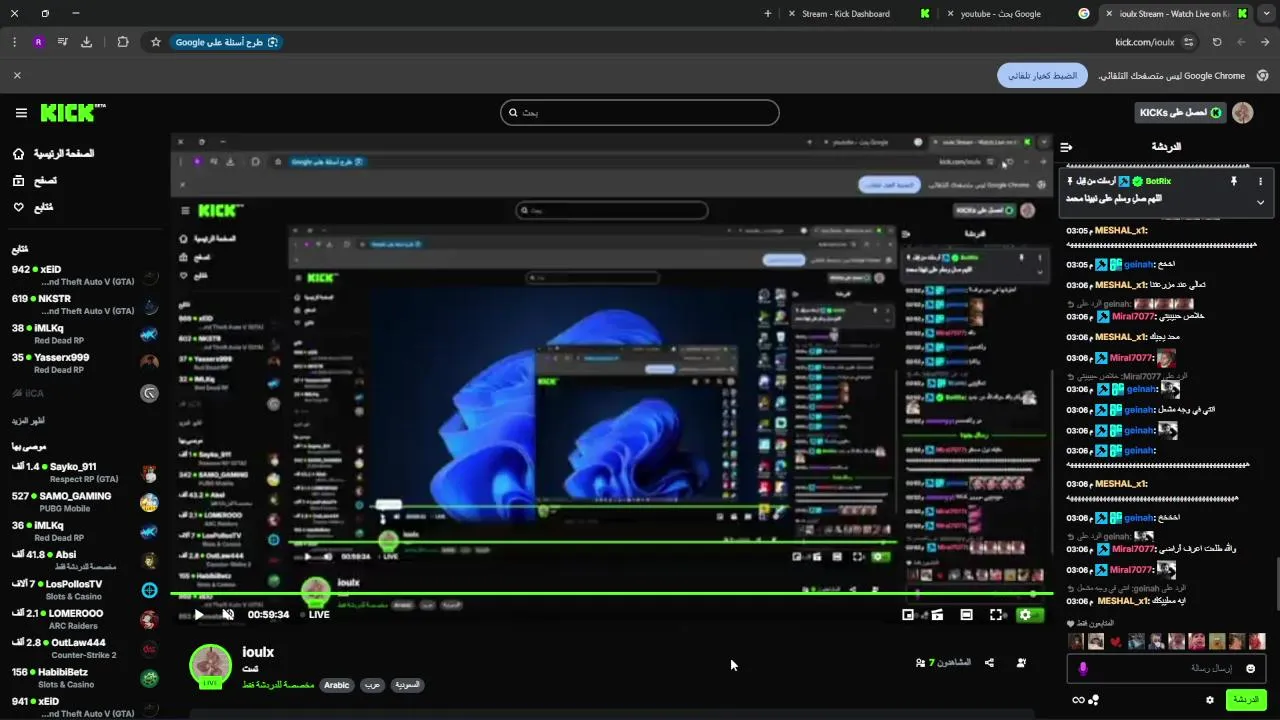Open OutLaw444 recommended channel
The width and height of the screenshot is (1280, 720).
click(85, 648)
